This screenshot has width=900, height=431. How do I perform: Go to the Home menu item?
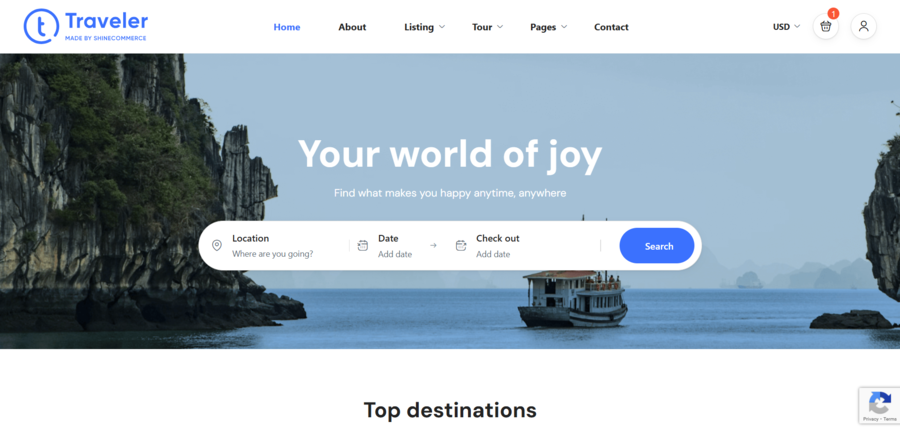click(x=287, y=27)
